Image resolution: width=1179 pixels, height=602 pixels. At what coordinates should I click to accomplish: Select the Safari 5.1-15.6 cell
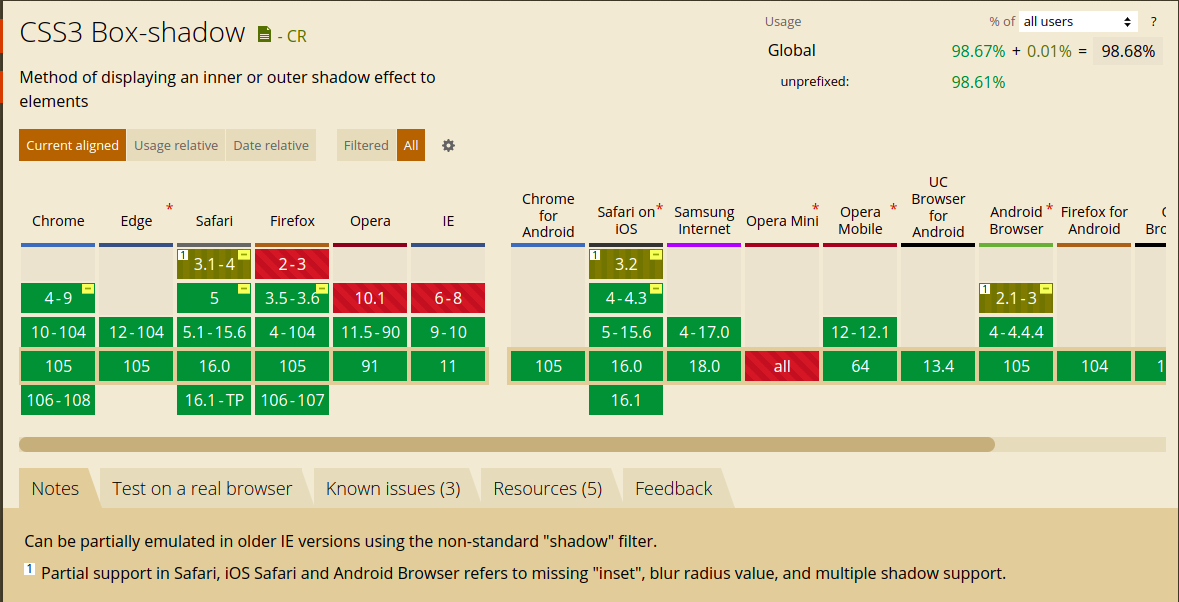(x=214, y=332)
